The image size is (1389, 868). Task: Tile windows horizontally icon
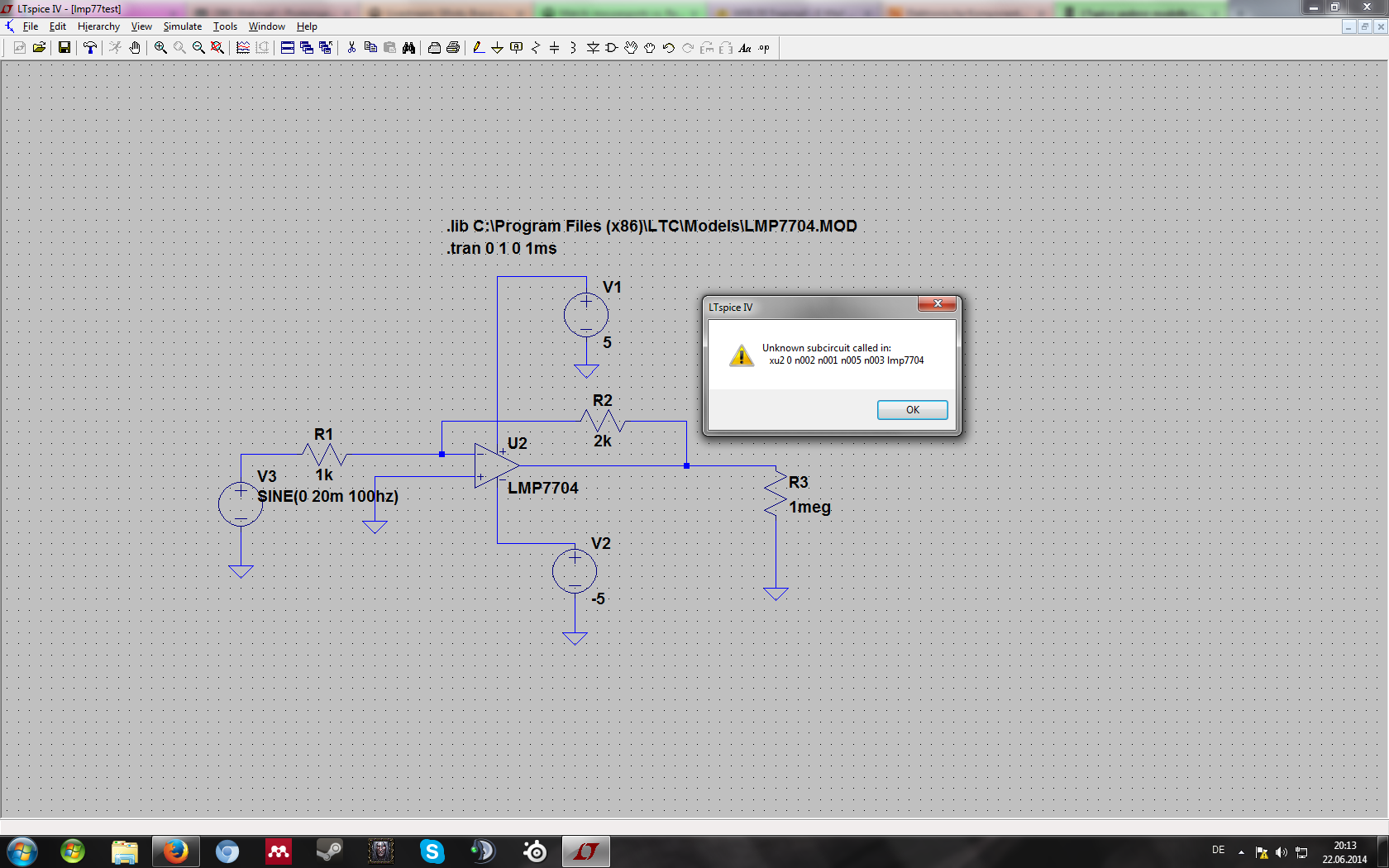288,48
